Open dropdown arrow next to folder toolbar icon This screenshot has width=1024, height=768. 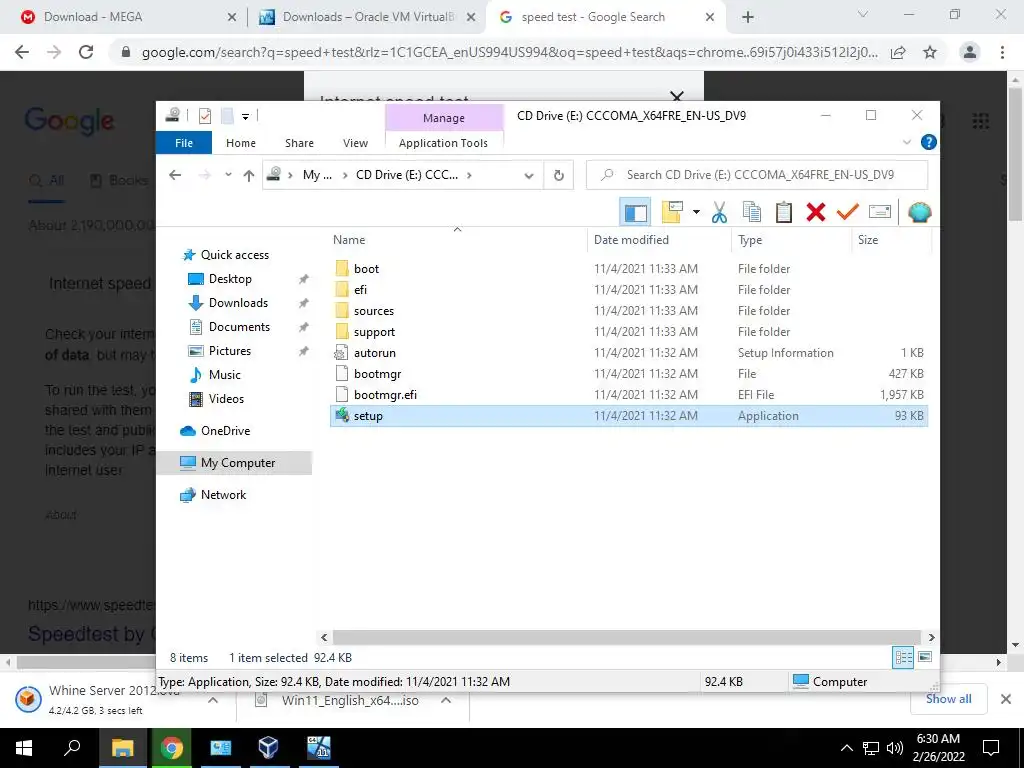696,212
